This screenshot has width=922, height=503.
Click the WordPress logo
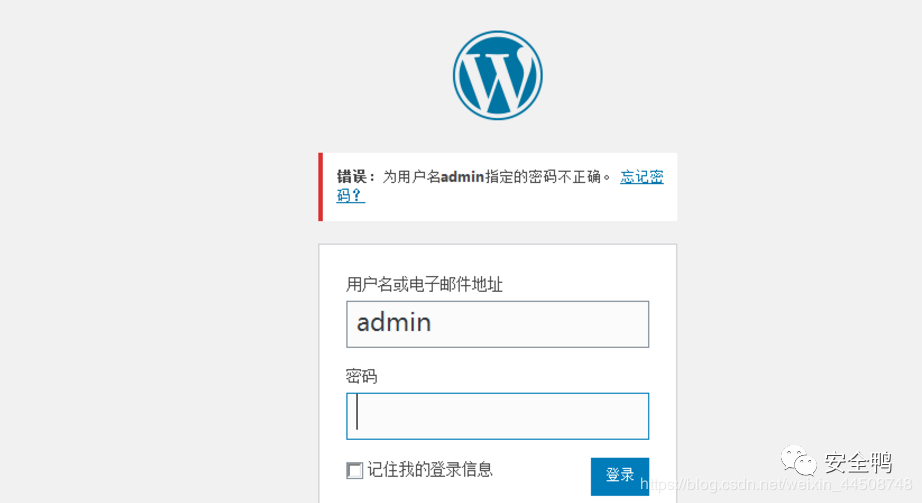click(x=497, y=76)
